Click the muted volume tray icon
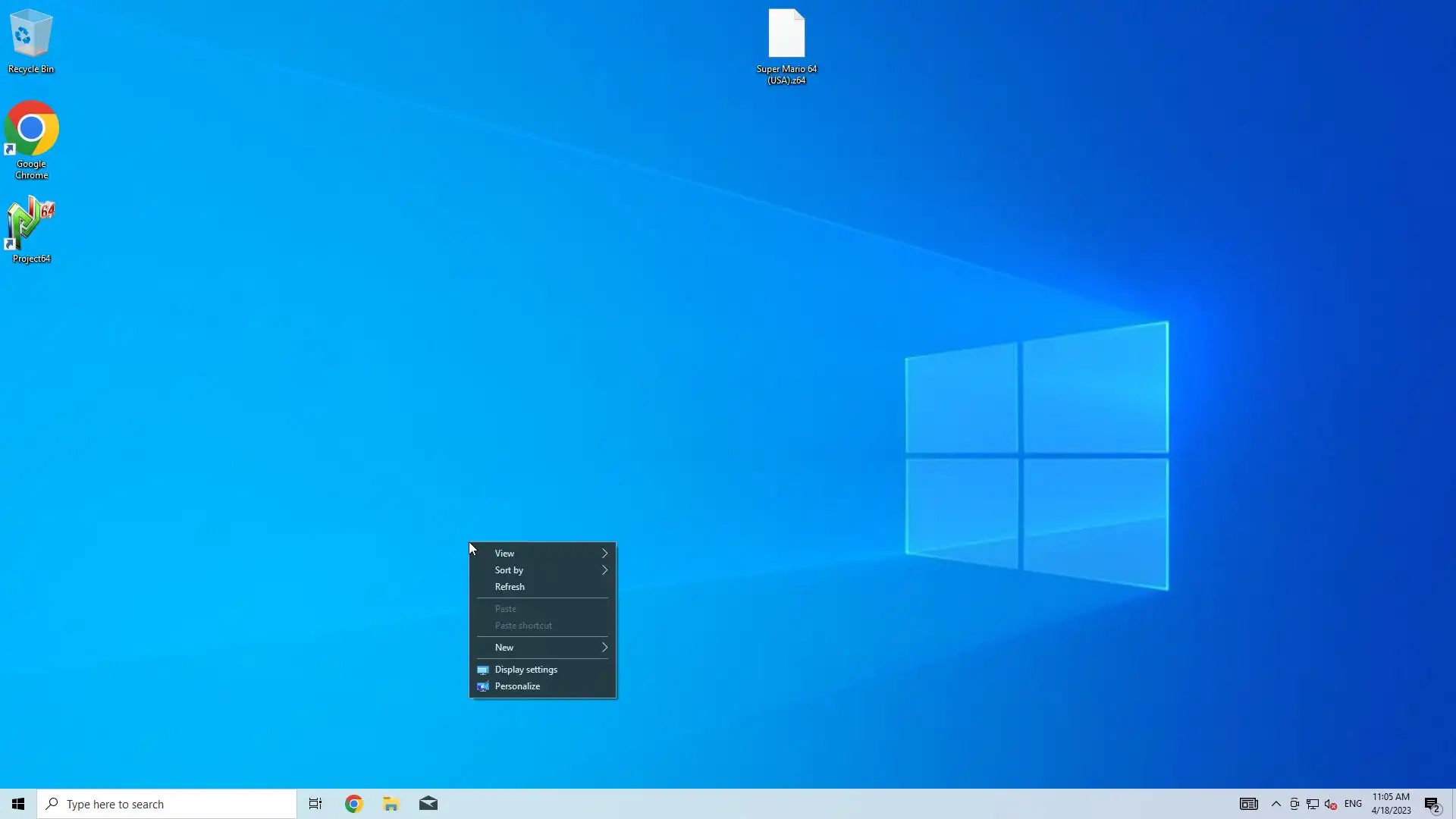1456x819 pixels. (x=1330, y=804)
